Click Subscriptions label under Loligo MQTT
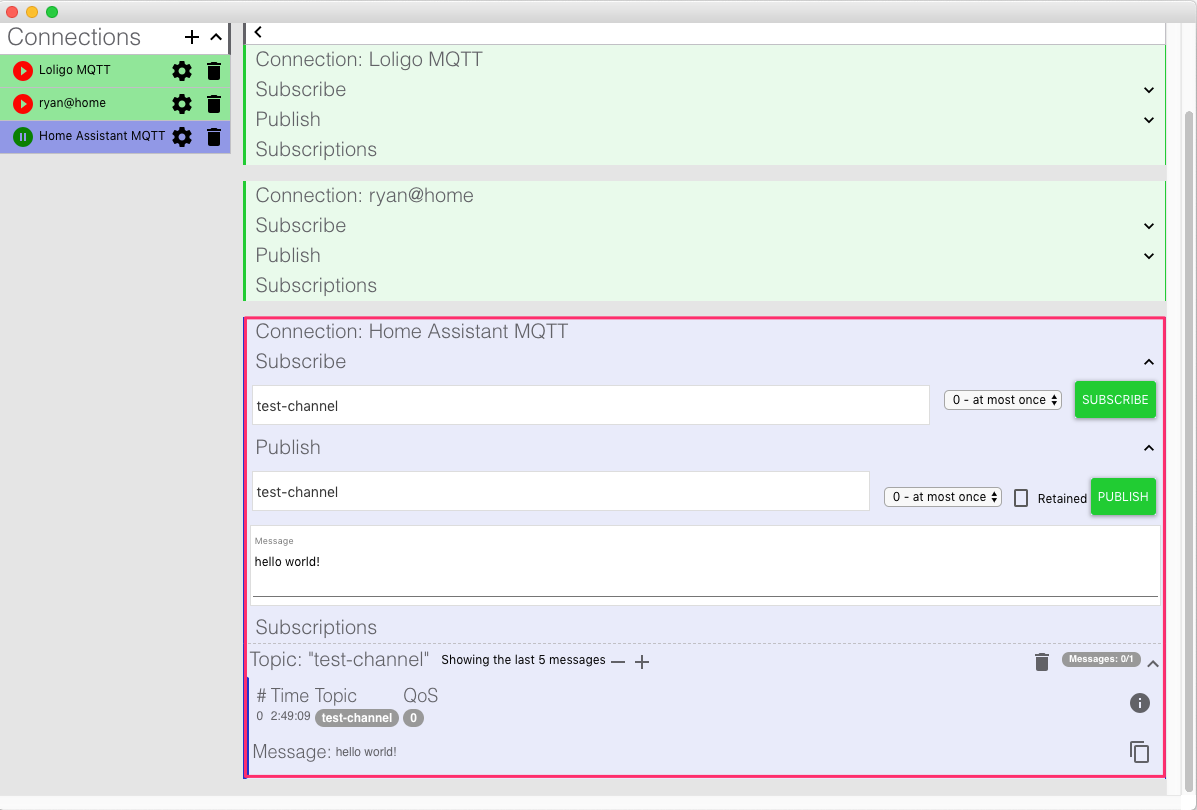 (x=316, y=150)
